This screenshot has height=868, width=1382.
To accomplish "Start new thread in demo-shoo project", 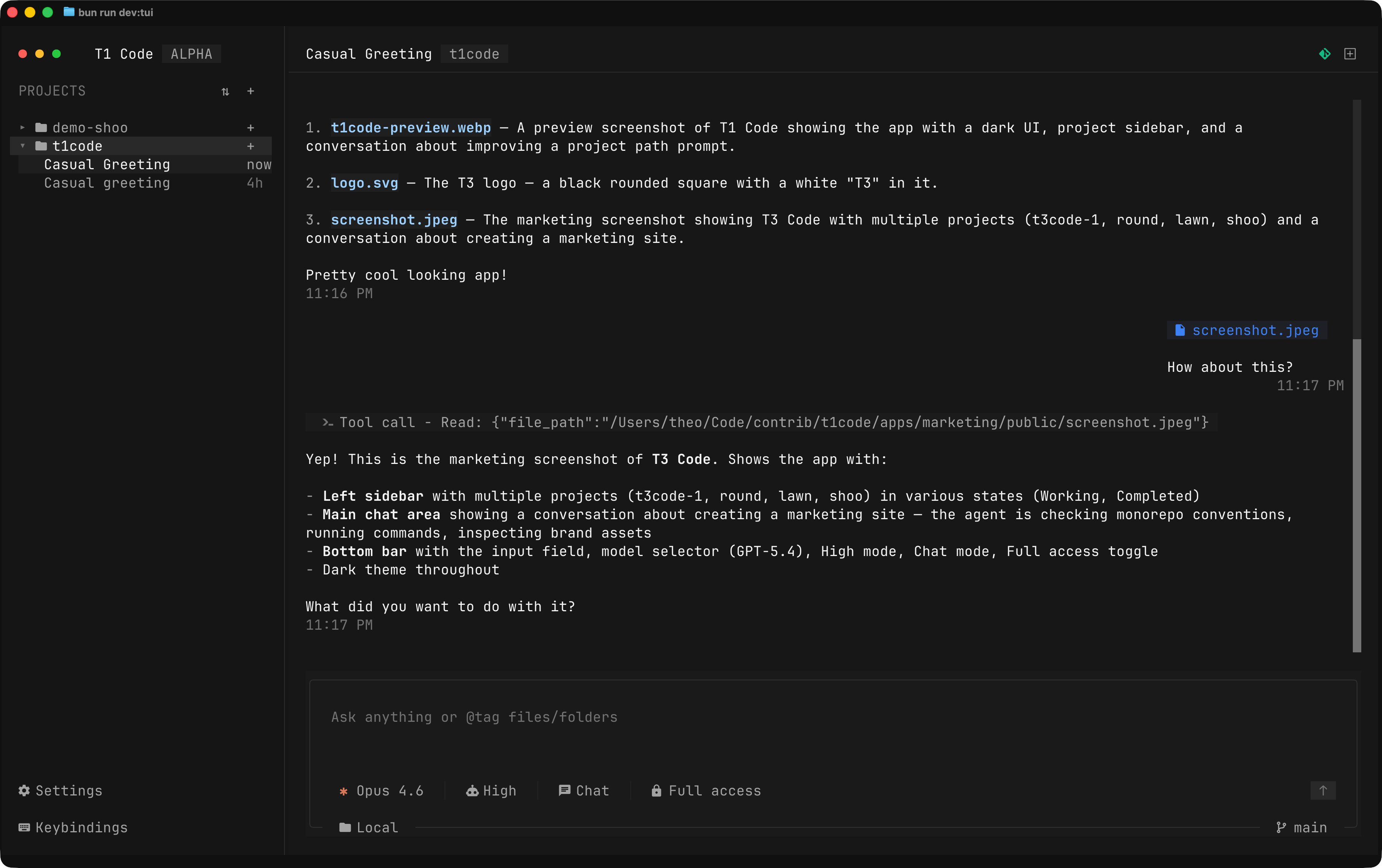I will click(x=250, y=128).
